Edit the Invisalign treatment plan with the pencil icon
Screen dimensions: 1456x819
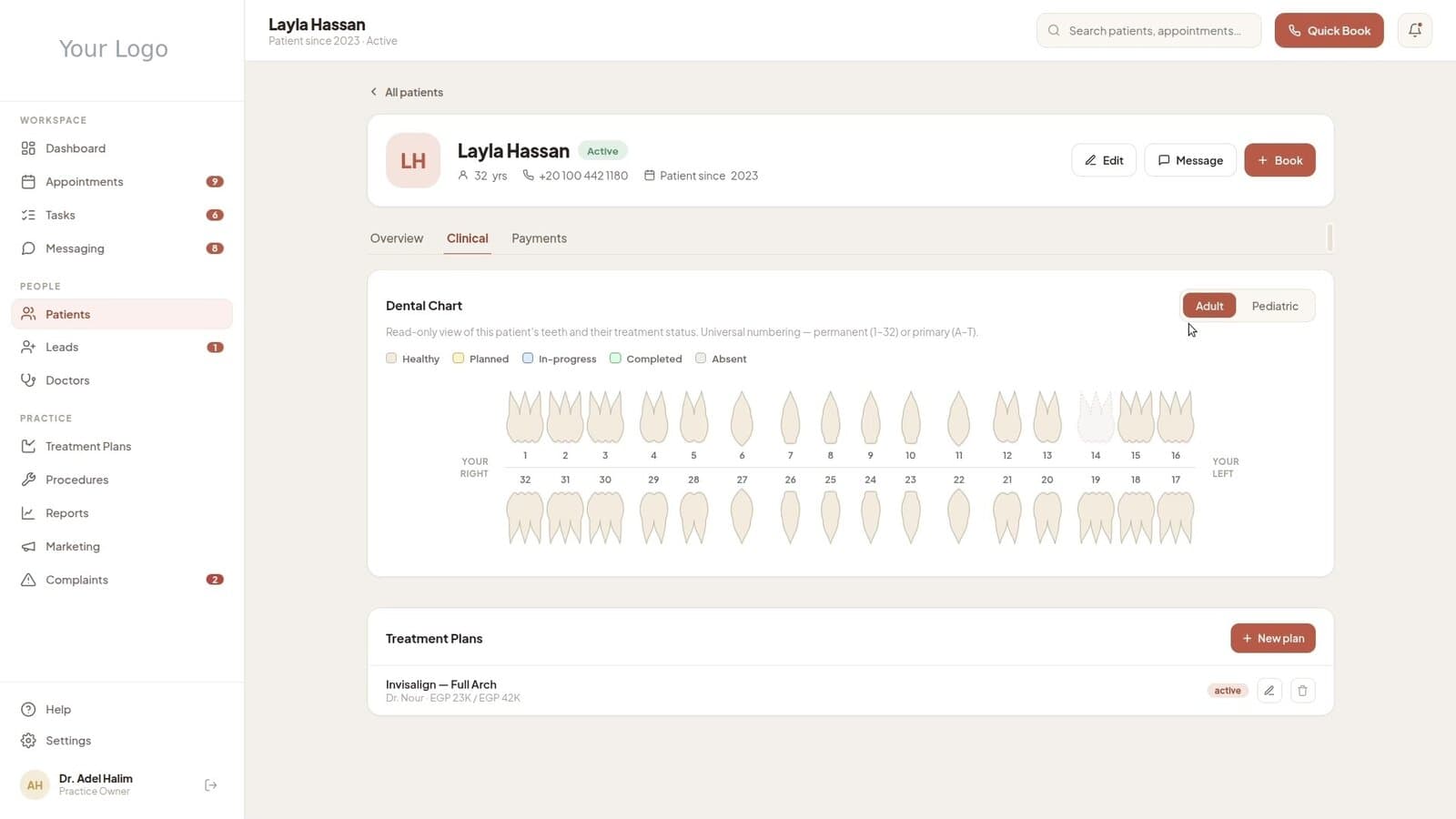1269,691
